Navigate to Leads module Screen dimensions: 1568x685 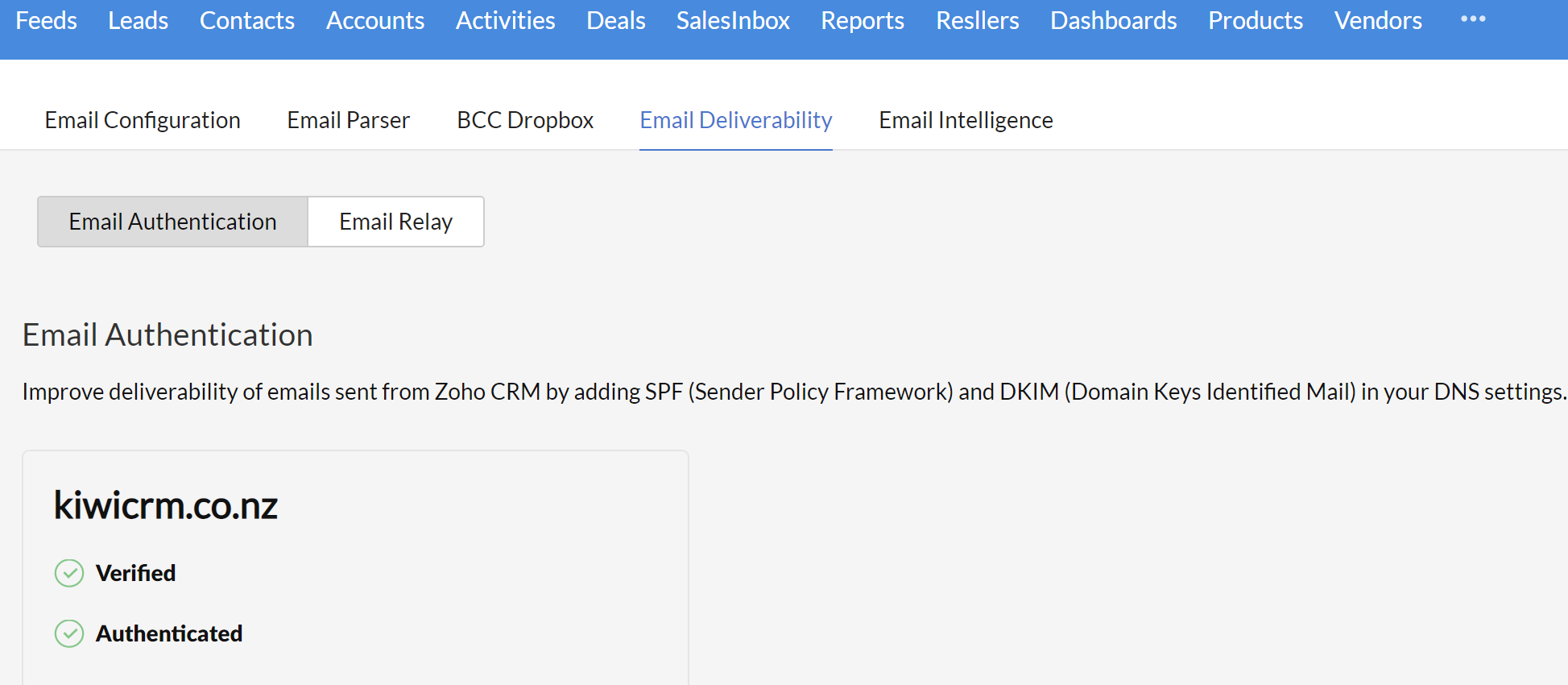pyautogui.click(x=138, y=20)
